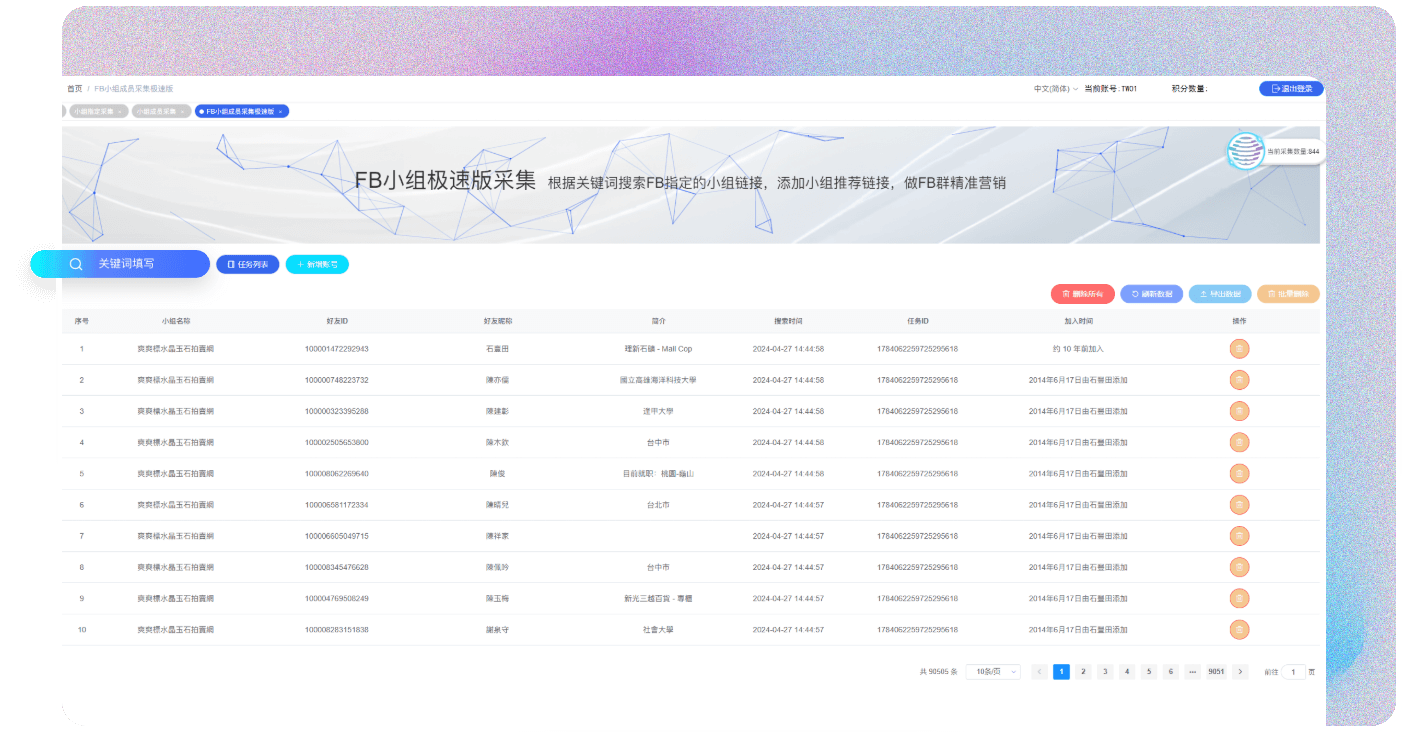
Task: Click the 导出数据 export button
Action: (1219, 294)
